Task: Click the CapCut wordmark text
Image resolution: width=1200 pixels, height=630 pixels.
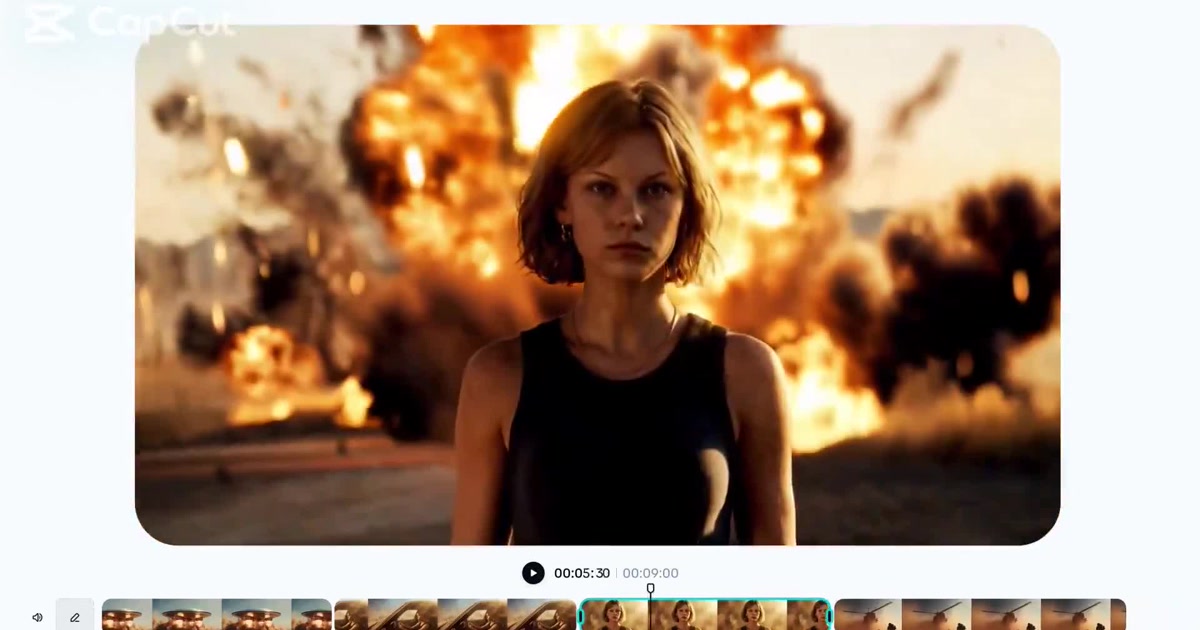Action: (x=160, y=22)
